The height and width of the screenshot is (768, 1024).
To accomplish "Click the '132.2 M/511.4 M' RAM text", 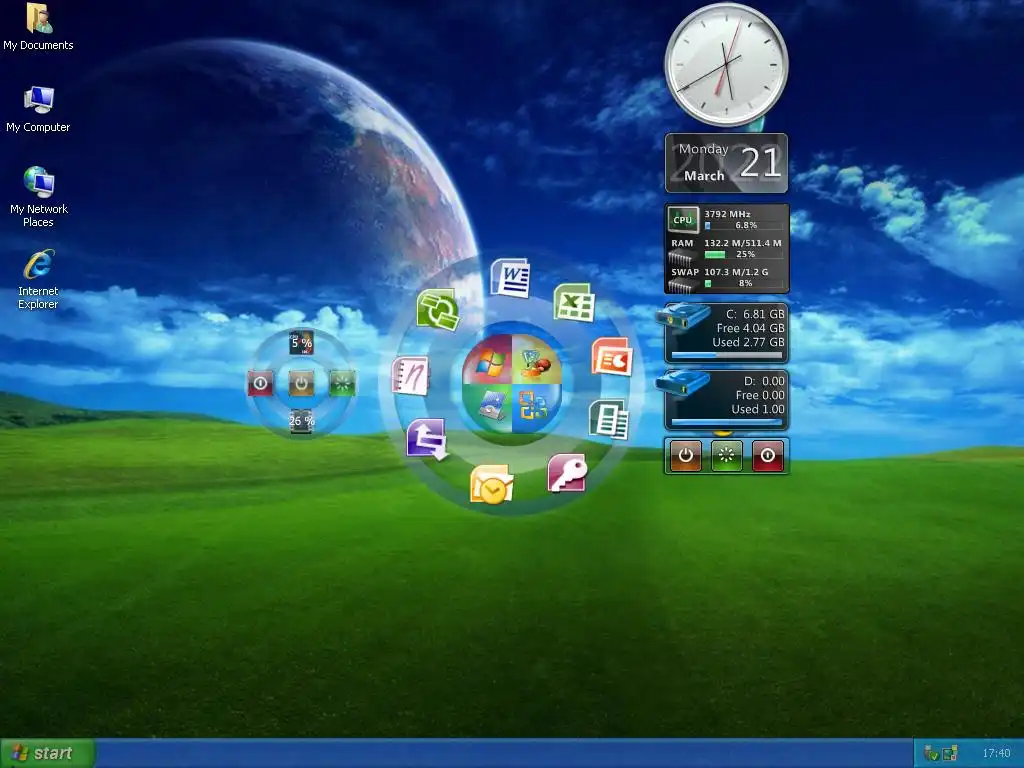I will pyautogui.click(x=743, y=243).
